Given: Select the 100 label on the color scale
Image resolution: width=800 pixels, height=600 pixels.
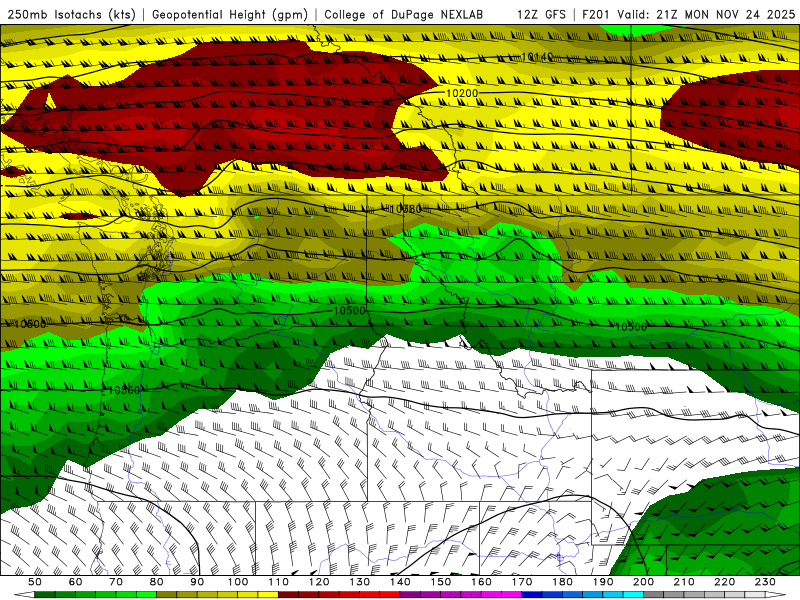Looking at the screenshot, I should pos(238,582).
